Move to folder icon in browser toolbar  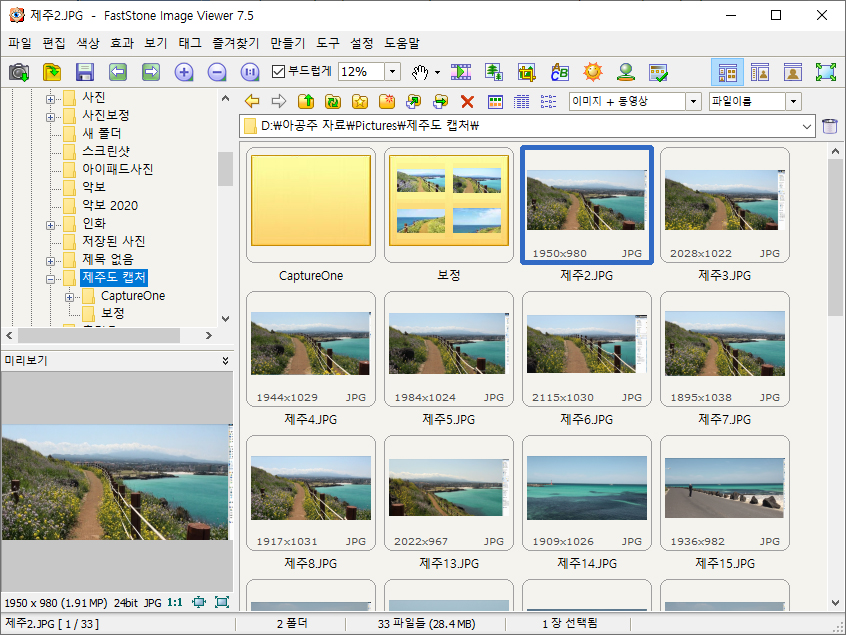coord(441,101)
